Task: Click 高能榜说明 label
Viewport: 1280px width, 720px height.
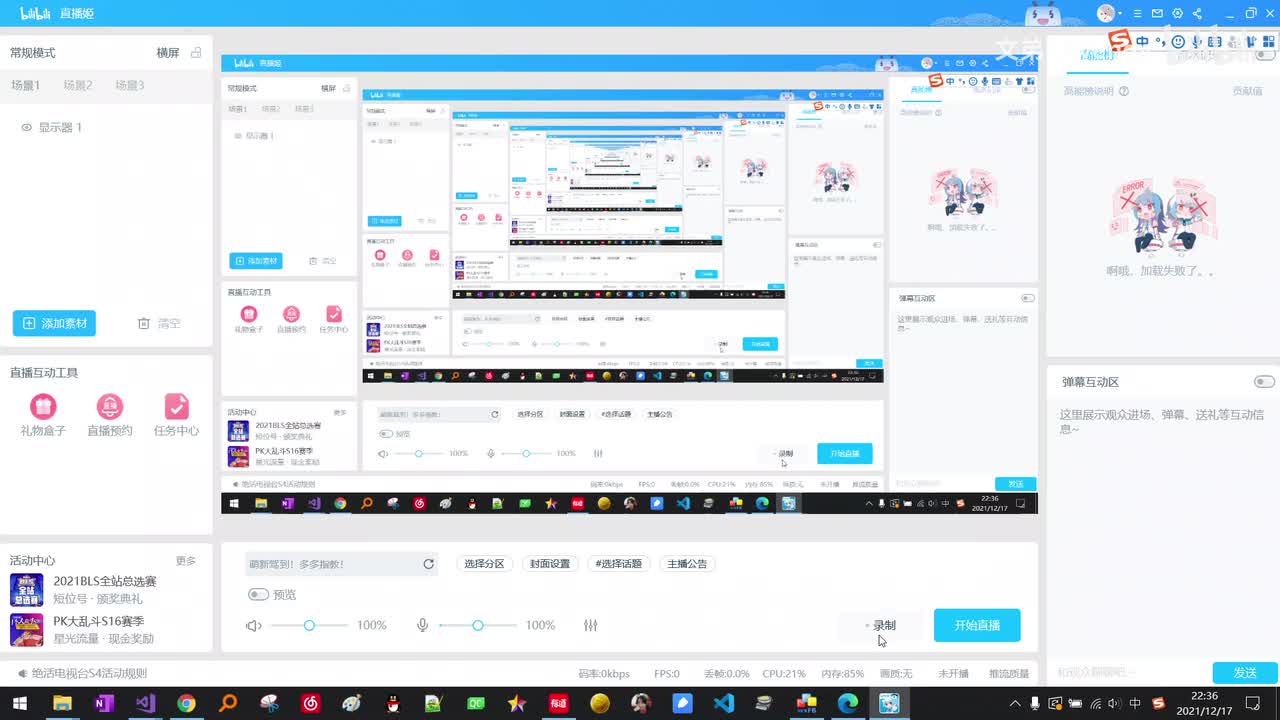Action: pos(1088,91)
